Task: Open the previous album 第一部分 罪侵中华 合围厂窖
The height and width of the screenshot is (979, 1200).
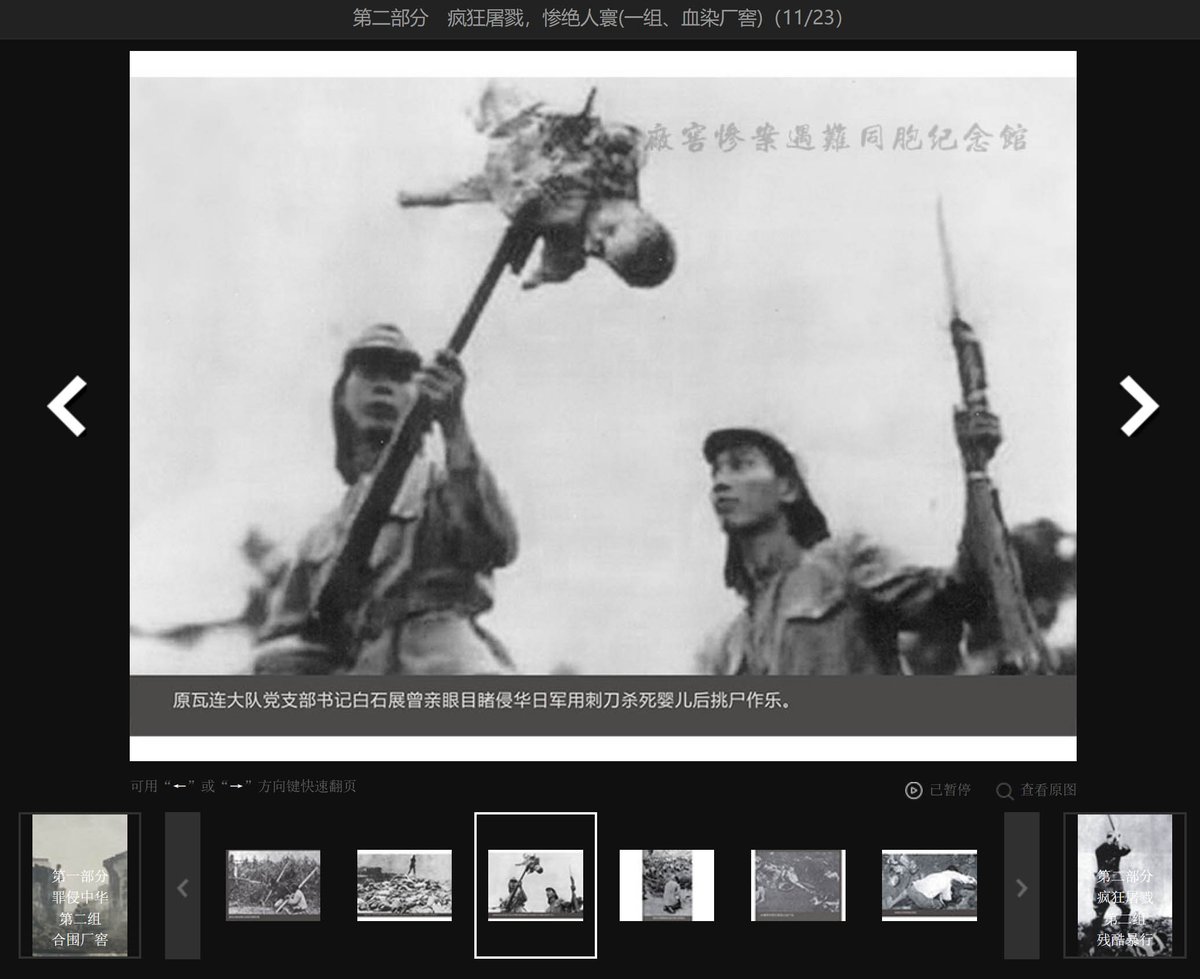Action: (x=80, y=885)
